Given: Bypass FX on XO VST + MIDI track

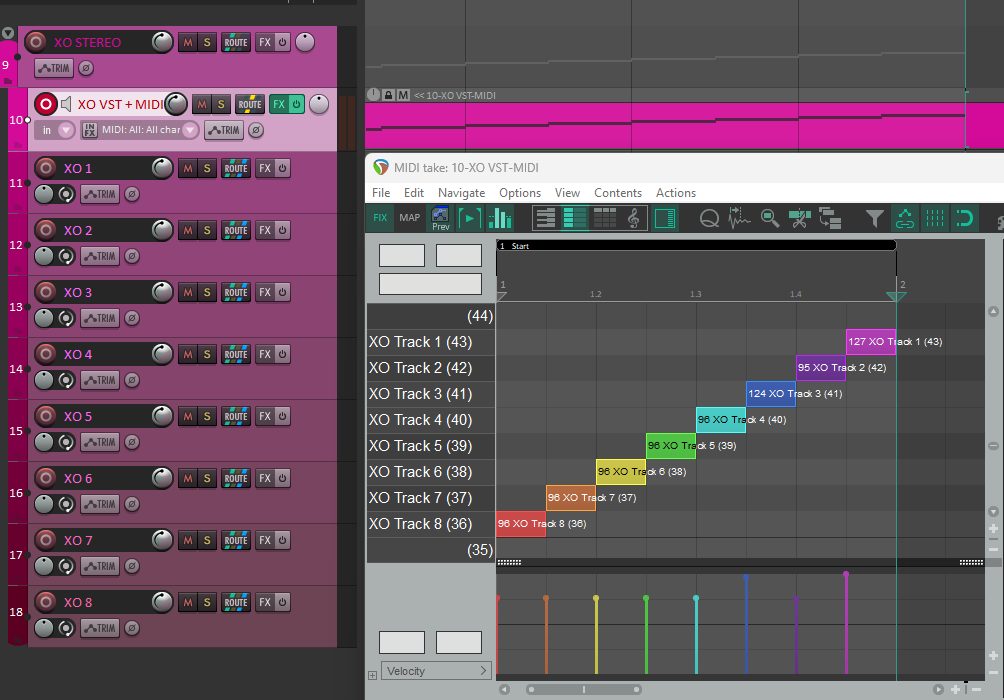Looking at the screenshot, I should pos(296,104).
